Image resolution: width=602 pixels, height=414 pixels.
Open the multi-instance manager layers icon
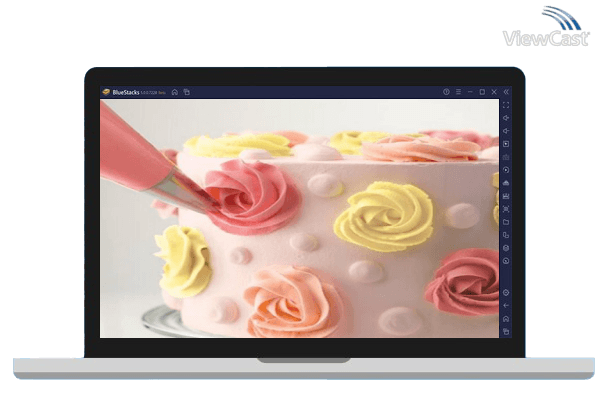pos(506,248)
